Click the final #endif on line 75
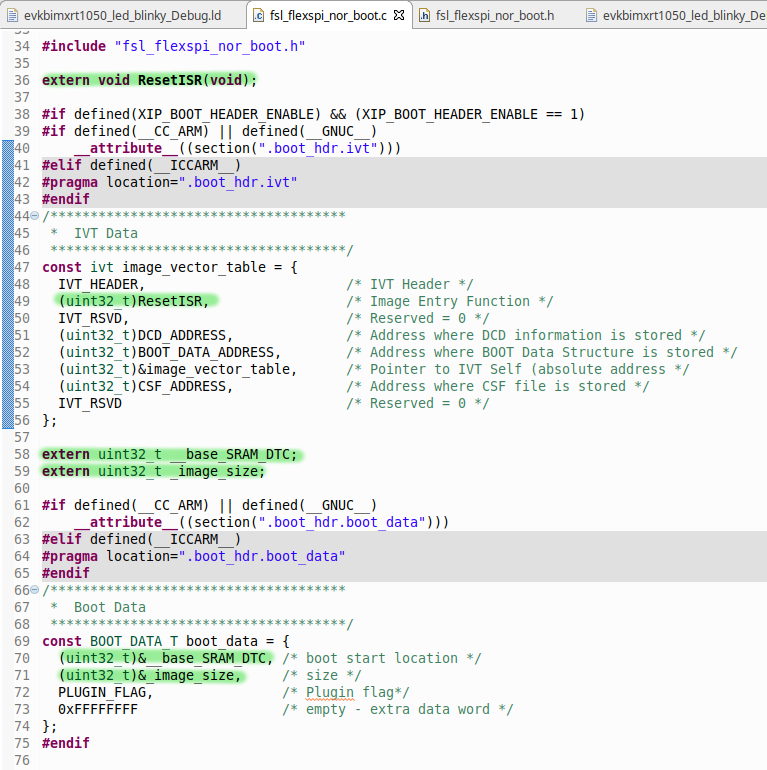Screen dimensions: 767x770 click(x=66, y=743)
